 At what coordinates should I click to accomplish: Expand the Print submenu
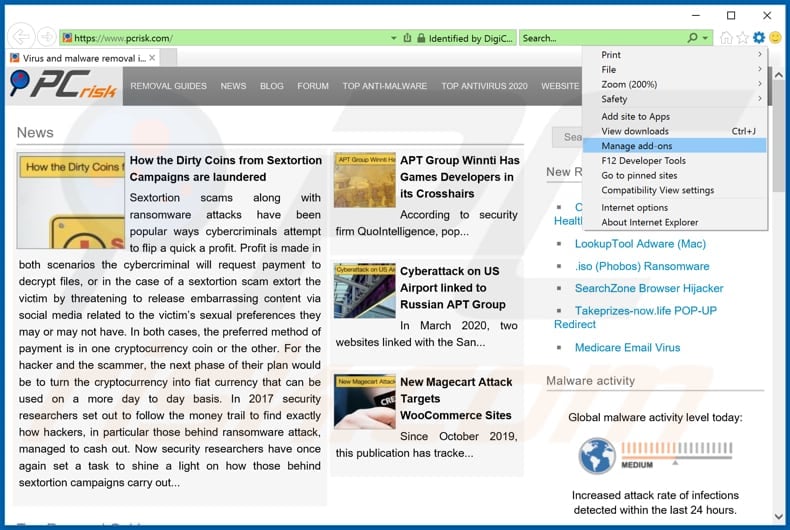[675, 54]
